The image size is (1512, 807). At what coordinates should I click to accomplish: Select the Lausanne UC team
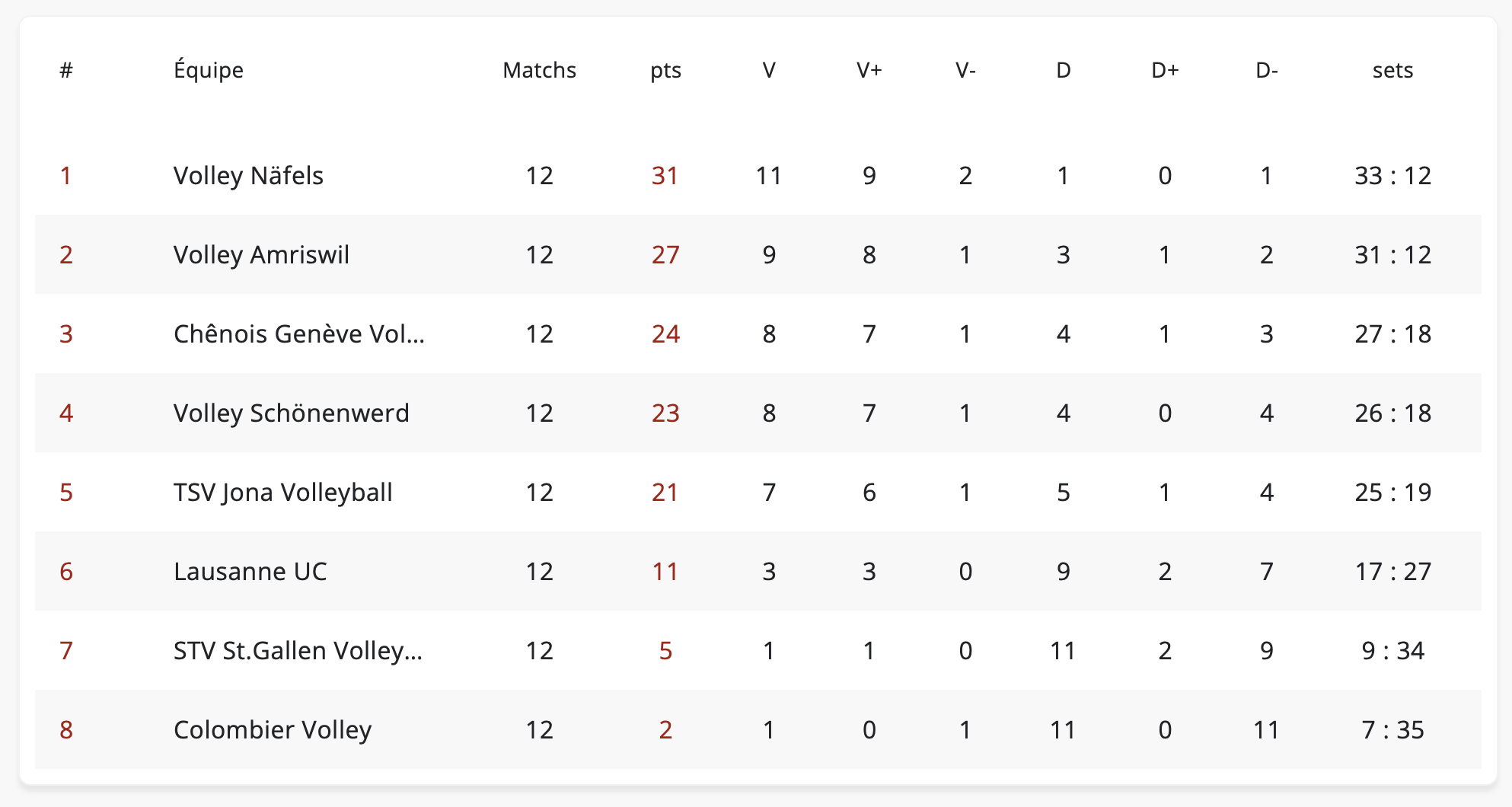coord(250,572)
